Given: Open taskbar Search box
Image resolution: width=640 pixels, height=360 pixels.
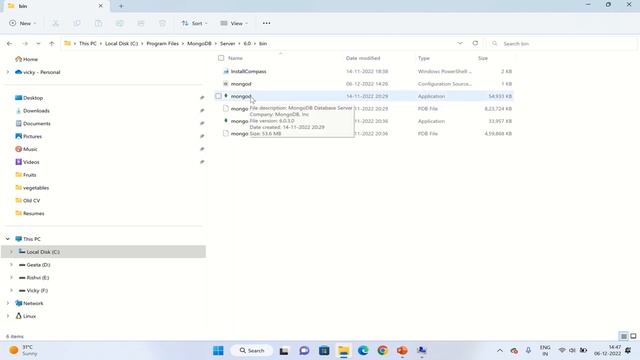Looking at the screenshot, I should click(252, 351).
